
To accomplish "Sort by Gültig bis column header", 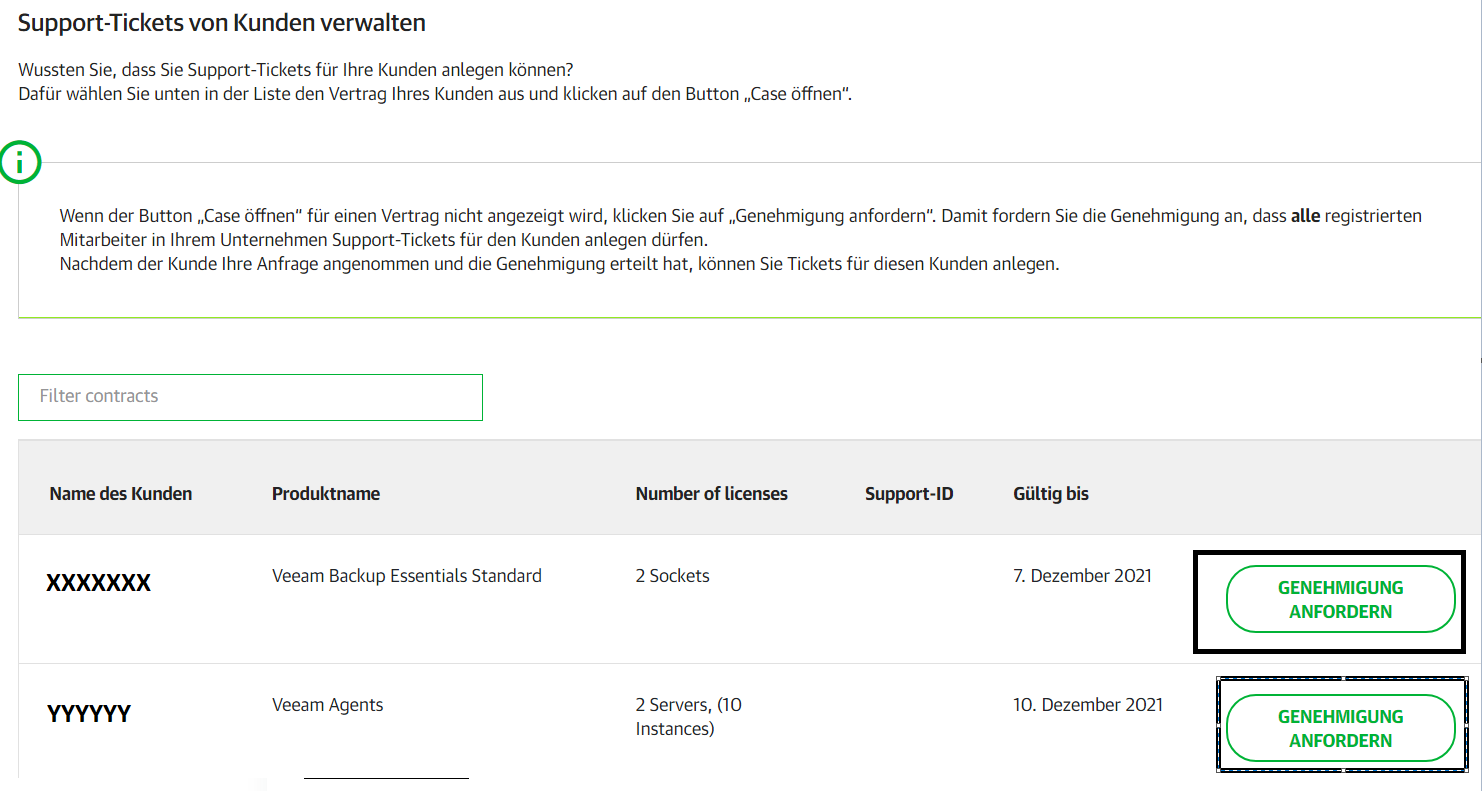I will tap(1051, 493).
